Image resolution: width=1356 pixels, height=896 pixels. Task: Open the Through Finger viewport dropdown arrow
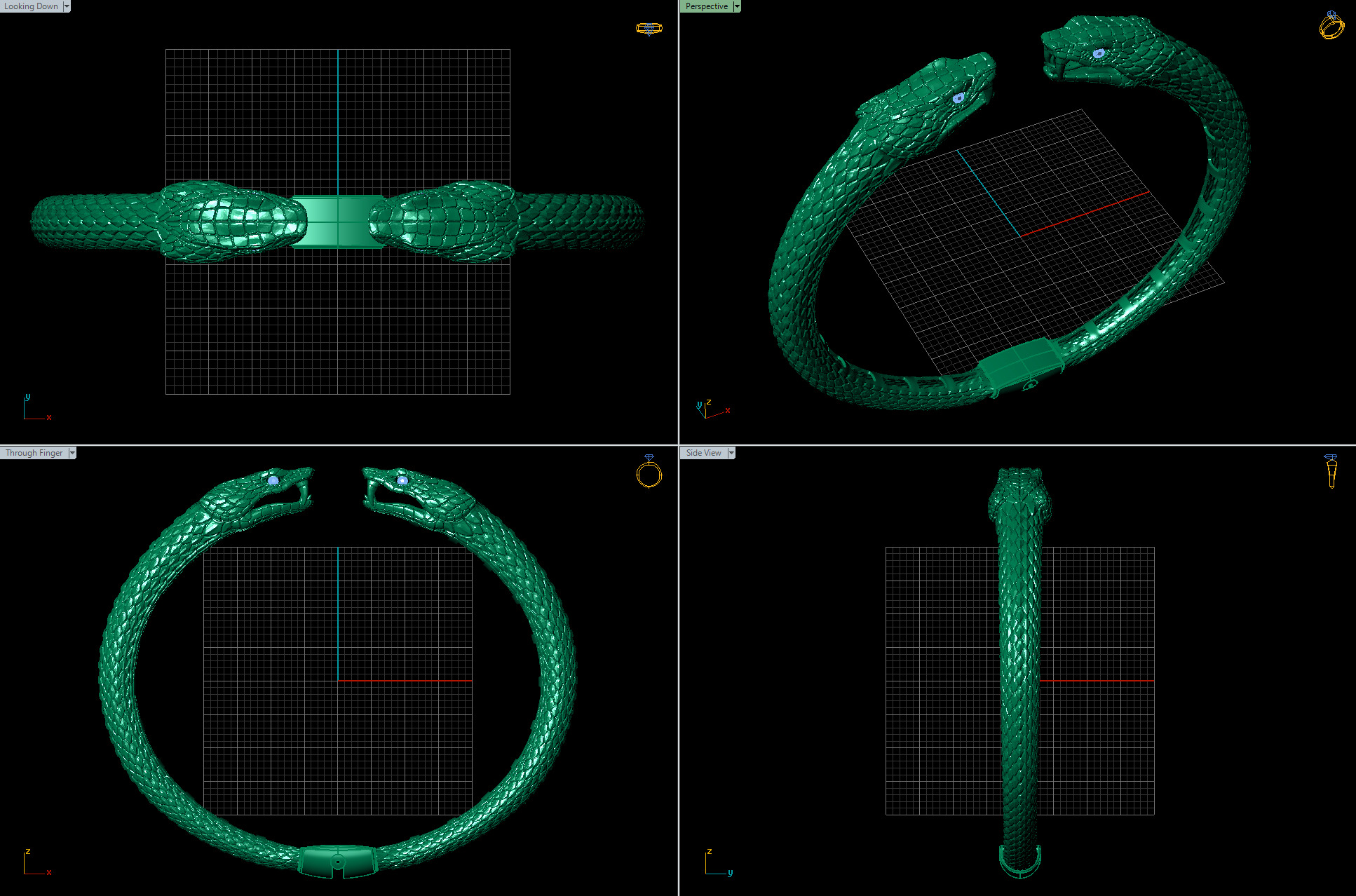72,453
